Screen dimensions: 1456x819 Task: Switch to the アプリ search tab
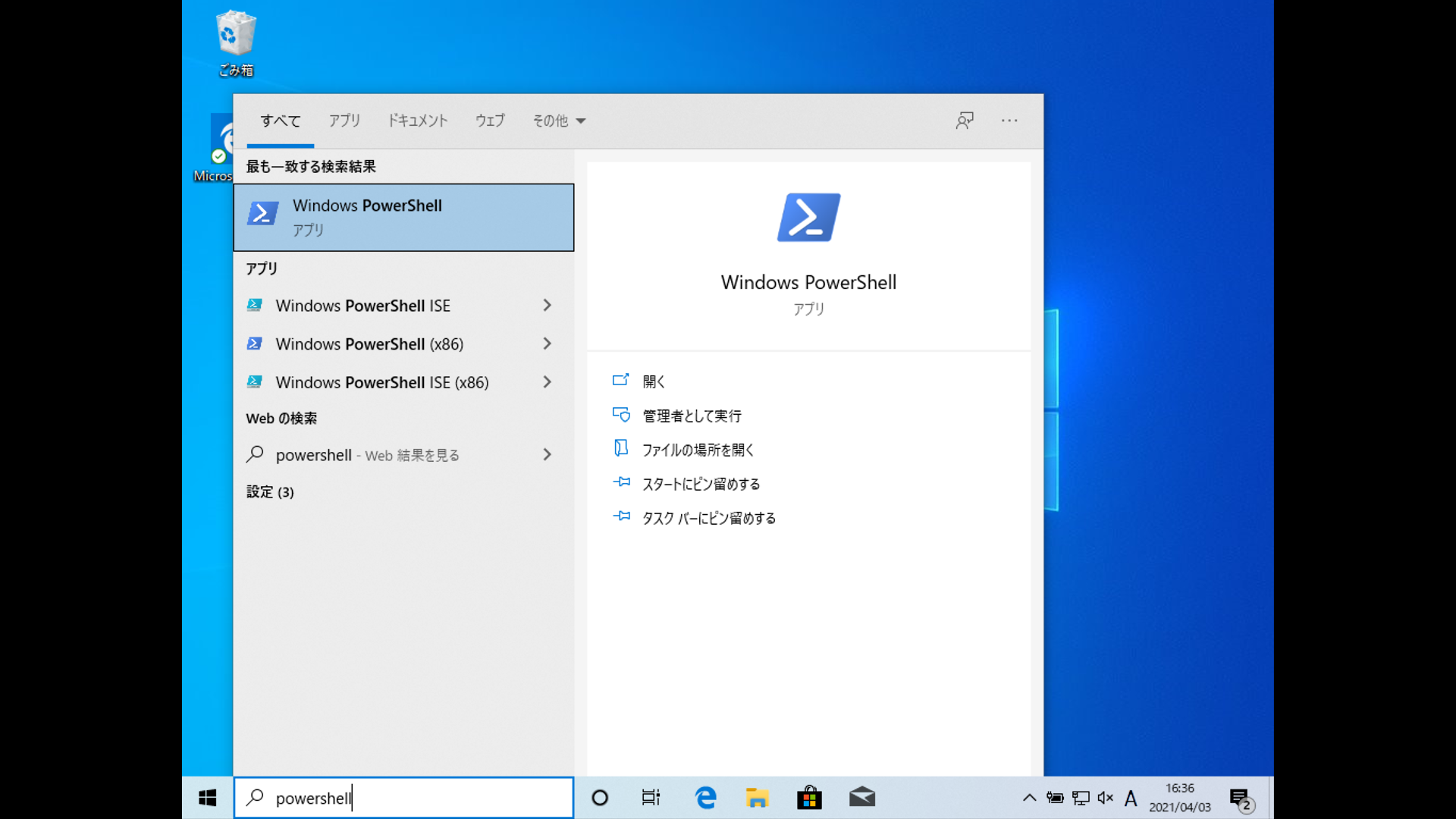point(344,121)
